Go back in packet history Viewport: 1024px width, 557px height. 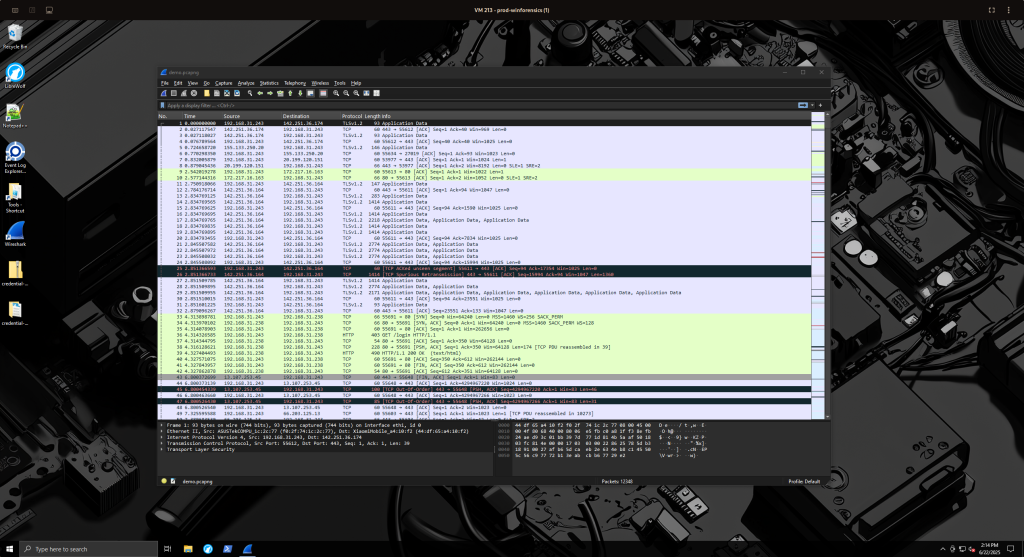point(260,93)
